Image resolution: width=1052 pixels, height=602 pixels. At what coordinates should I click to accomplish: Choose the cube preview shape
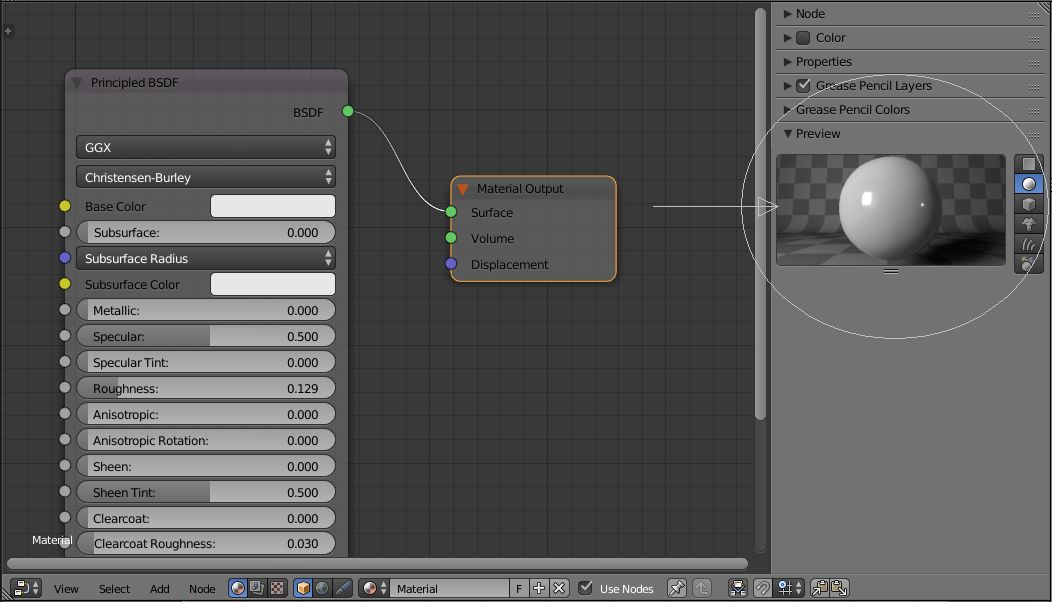click(x=1028, y=204)
